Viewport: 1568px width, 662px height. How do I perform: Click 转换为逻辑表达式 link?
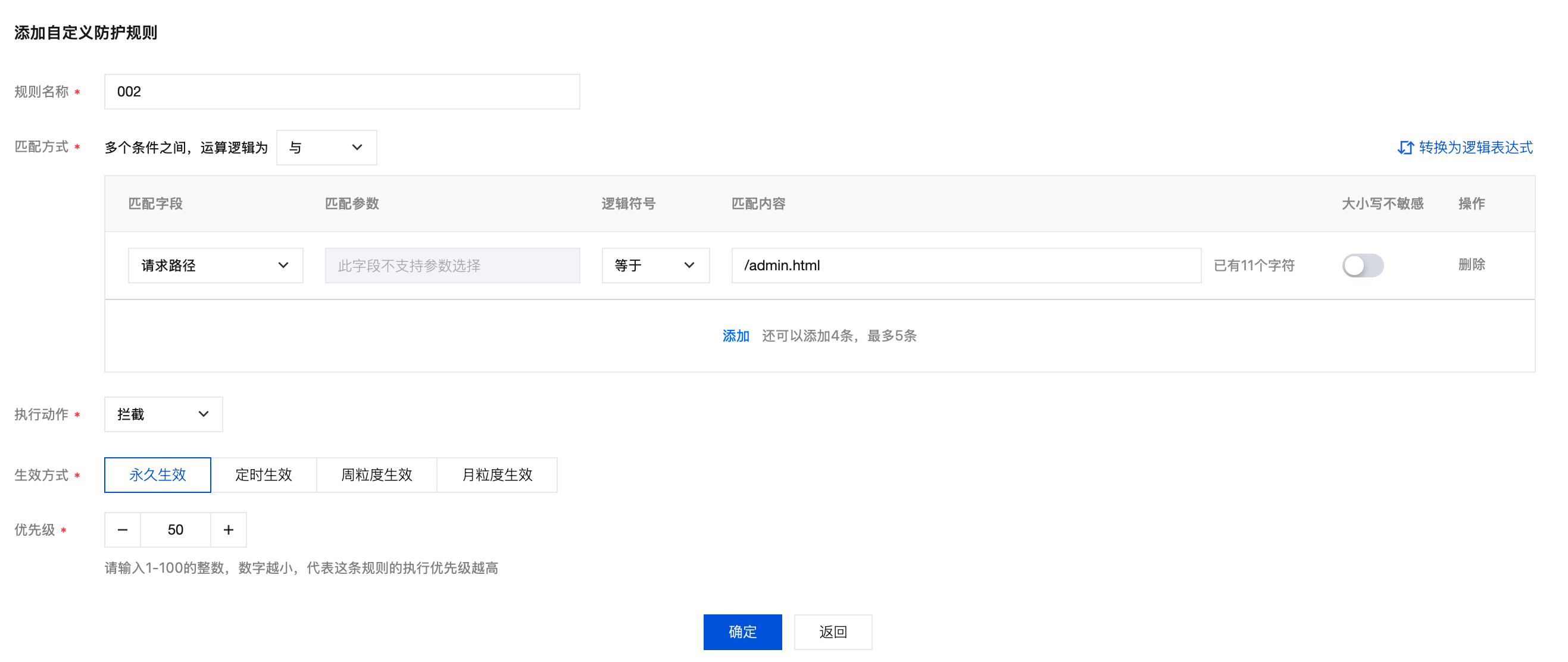[x=1476, y=148]
